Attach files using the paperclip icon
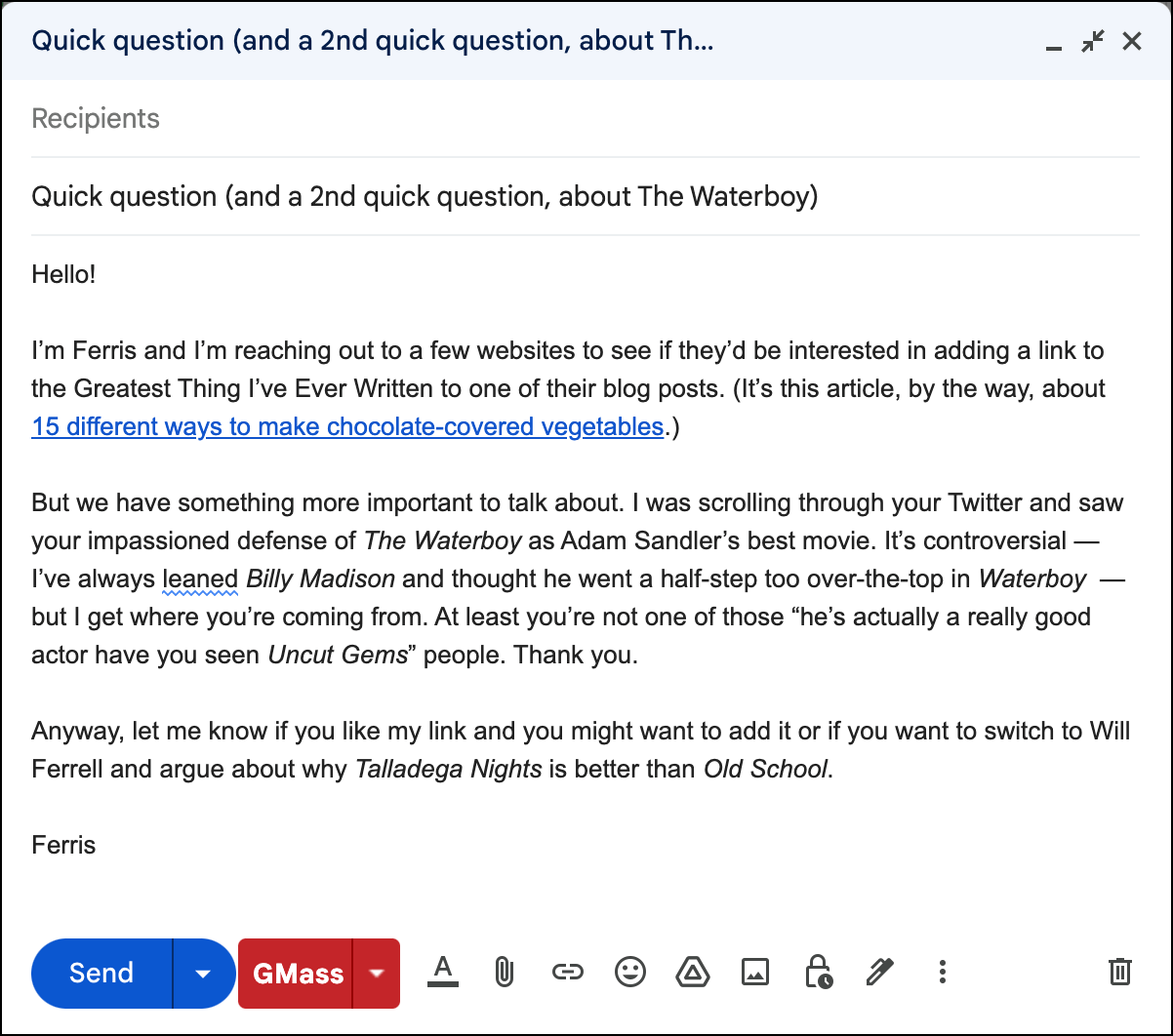Image resolution: width=1173 pixels, height=1036 pixels. (x=504, y=972)
